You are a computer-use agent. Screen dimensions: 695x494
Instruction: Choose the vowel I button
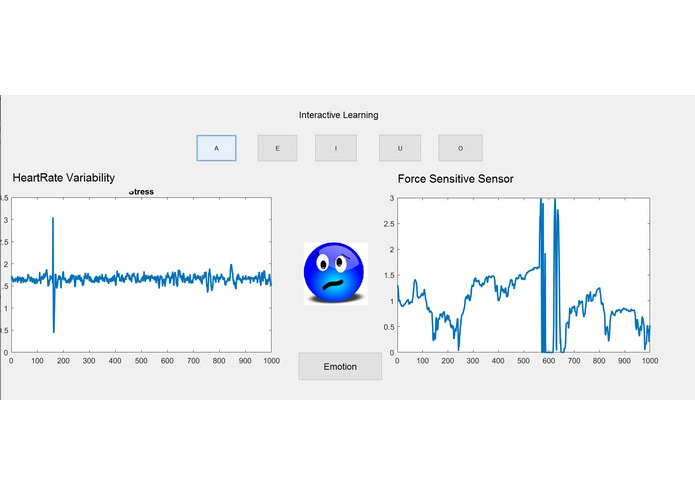[x=336, y=148]
